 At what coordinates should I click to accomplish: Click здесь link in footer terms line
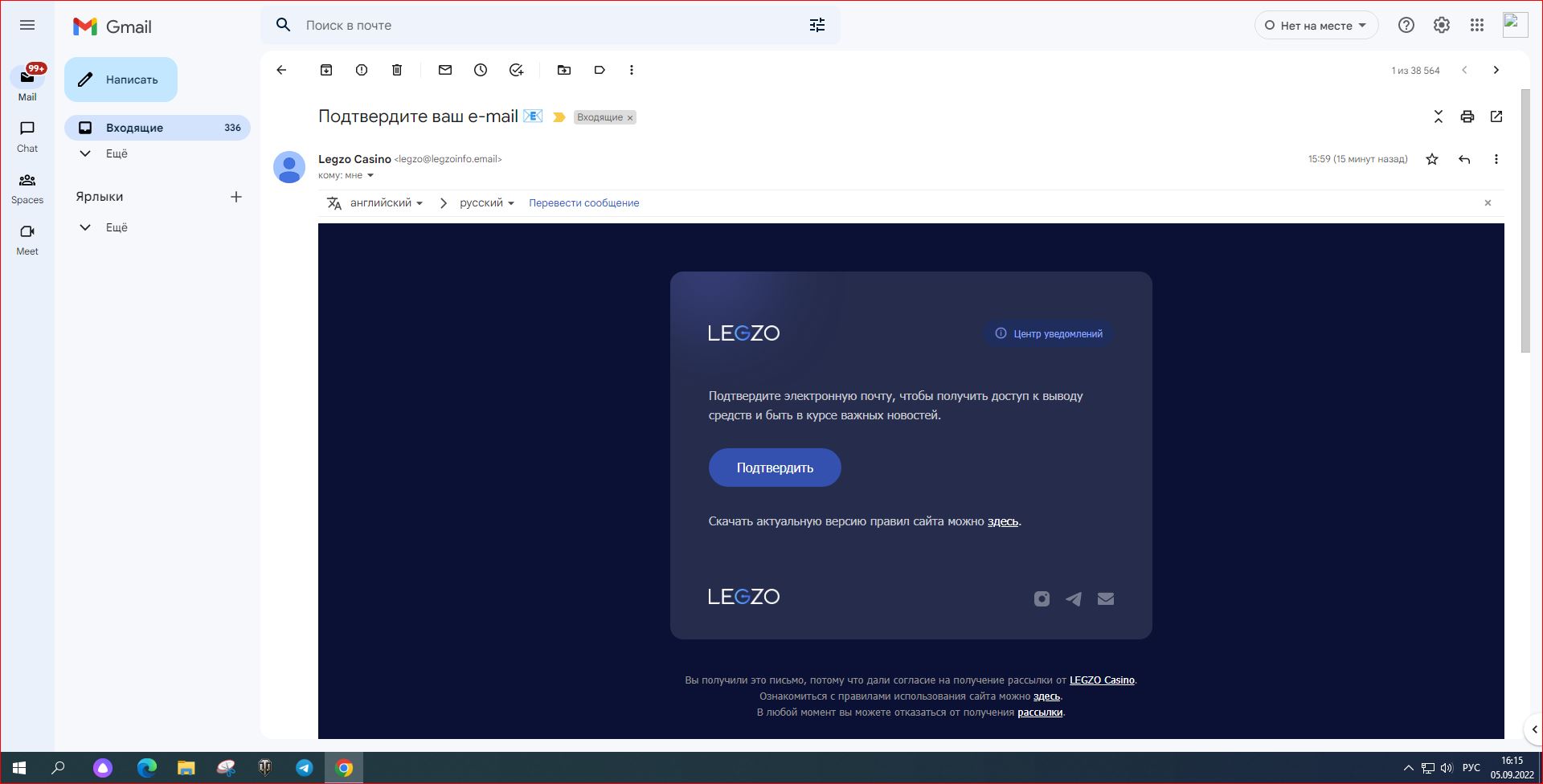click(1046, 696)
